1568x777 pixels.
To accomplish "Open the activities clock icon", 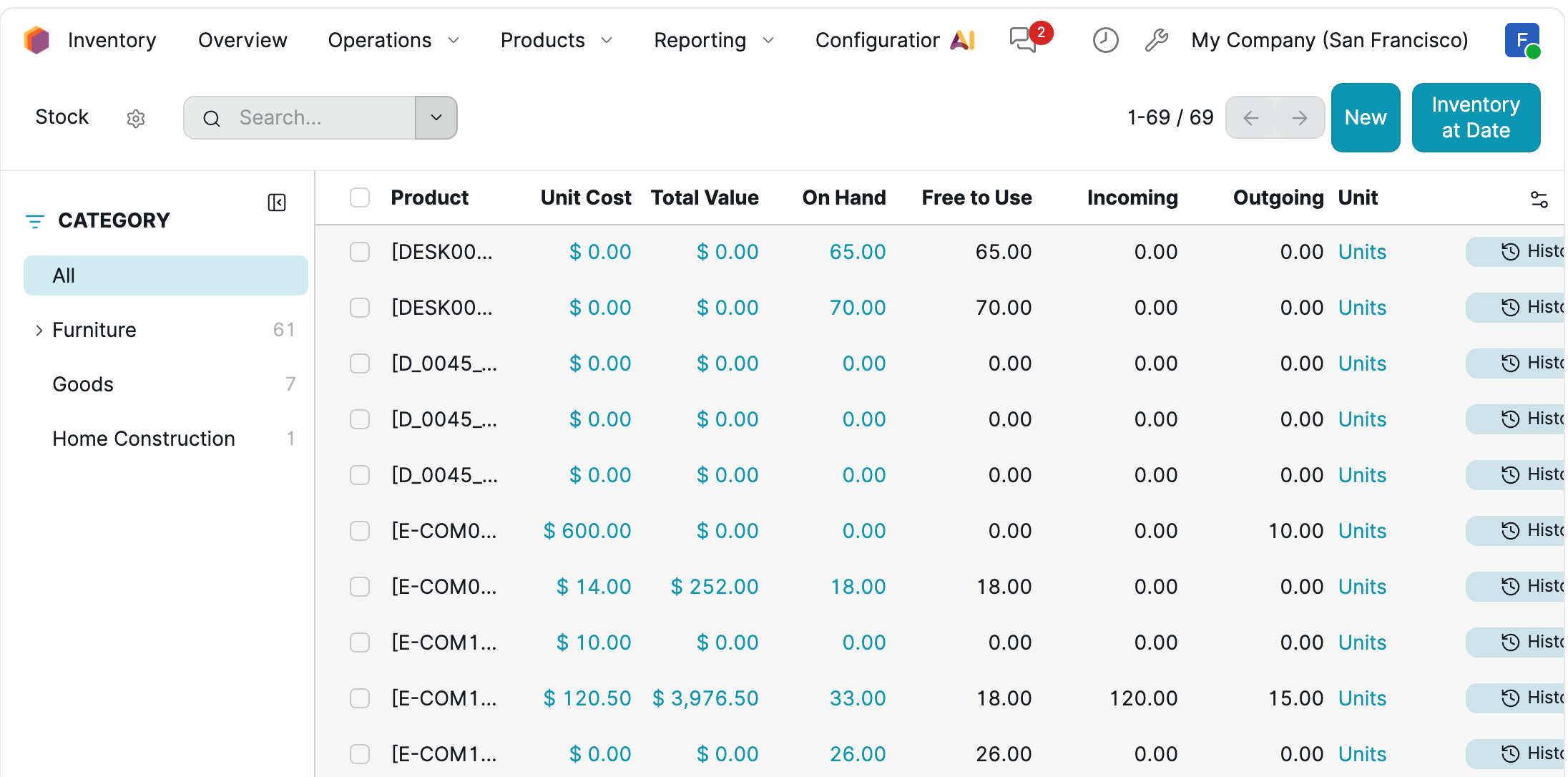I will pyautogui.click(x=1105, y=40).
